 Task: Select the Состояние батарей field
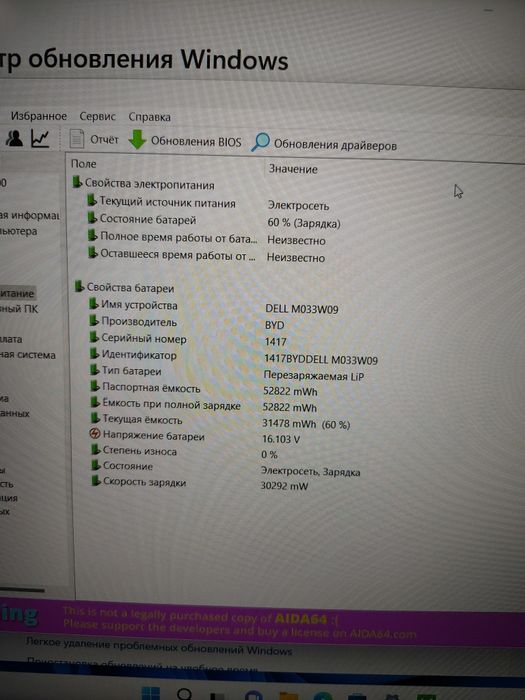pyautogui.click(x=148, y=220)
